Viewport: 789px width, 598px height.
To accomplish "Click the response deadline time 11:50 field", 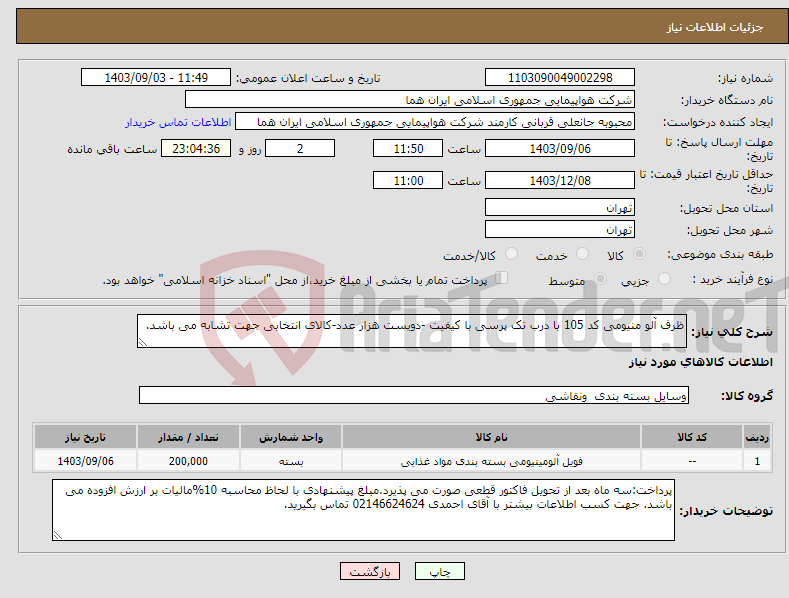I will coord(408,148).
